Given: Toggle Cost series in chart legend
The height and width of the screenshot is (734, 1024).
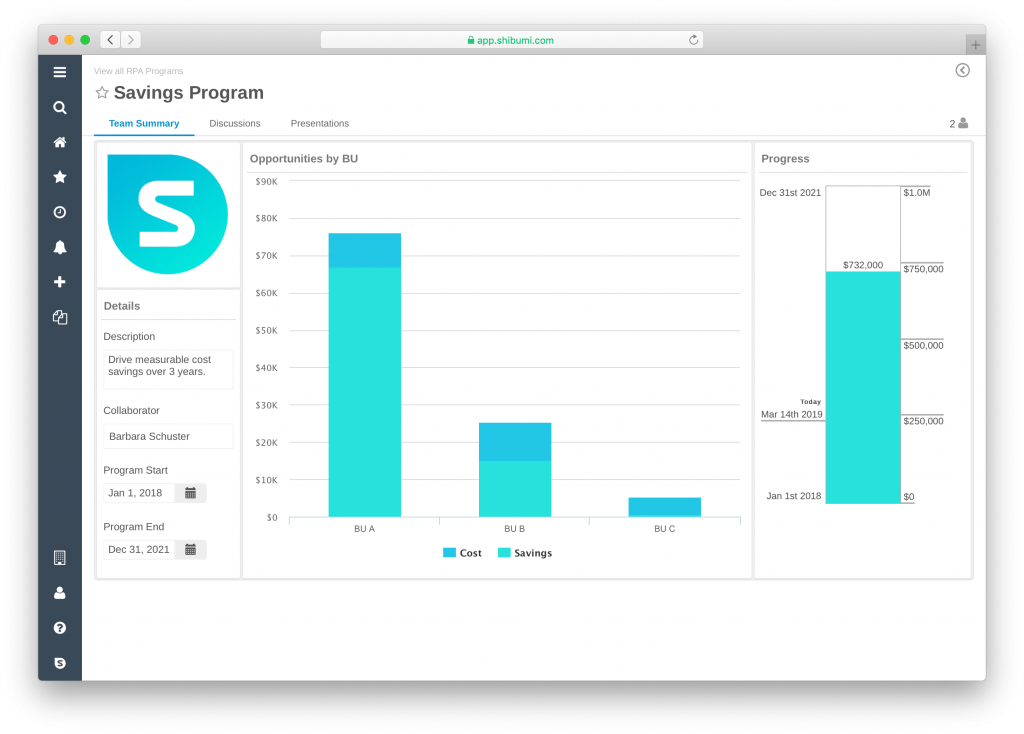Looking at the screenshot, I should coord(462,553).
